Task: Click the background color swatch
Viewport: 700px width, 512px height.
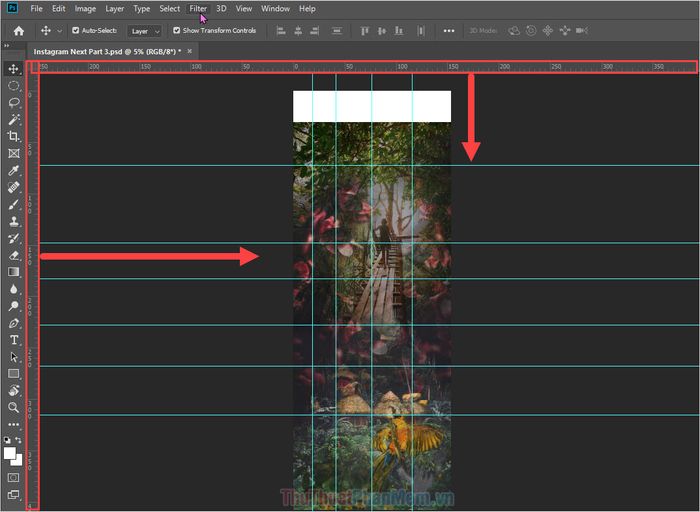Action: point(17,461)
